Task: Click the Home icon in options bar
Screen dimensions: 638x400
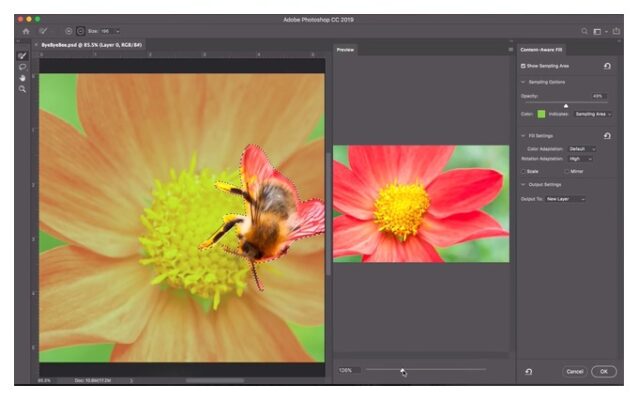Action: [26, 31]
